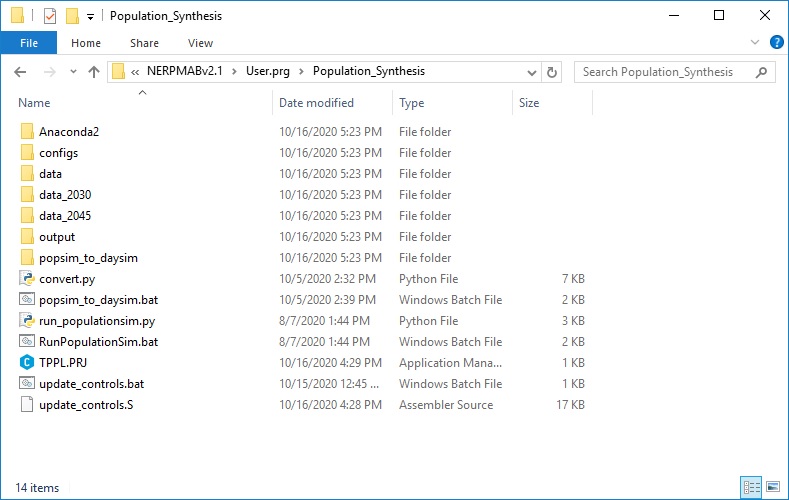
Task: Click the Help question mark icon
Action: pos(776,43)
